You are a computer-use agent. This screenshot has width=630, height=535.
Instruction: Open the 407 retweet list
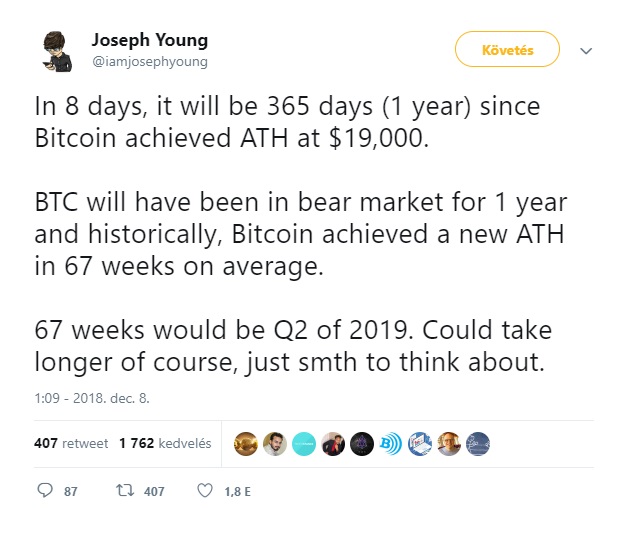[71, 443]
